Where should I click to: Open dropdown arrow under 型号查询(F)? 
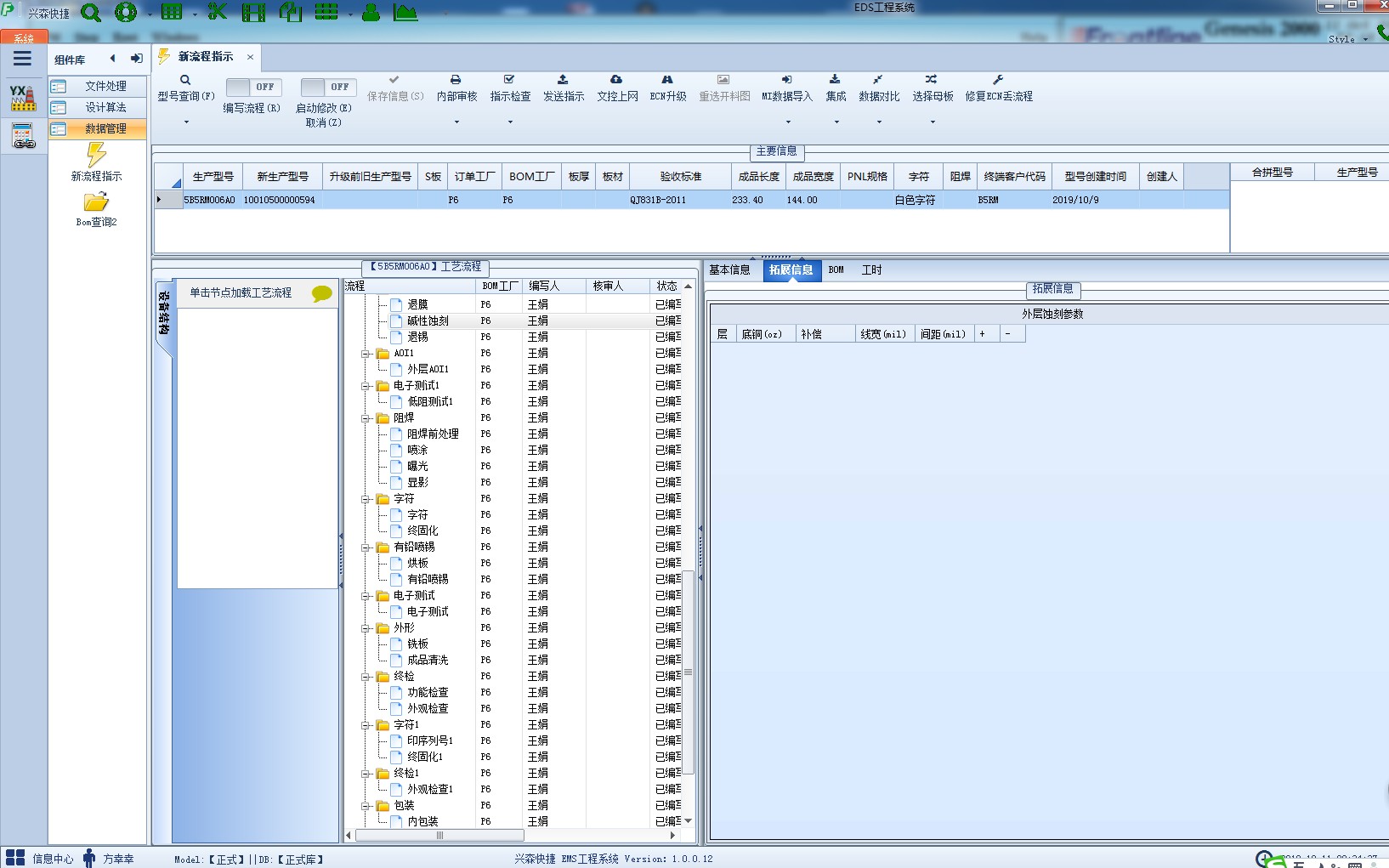point(186,122)
